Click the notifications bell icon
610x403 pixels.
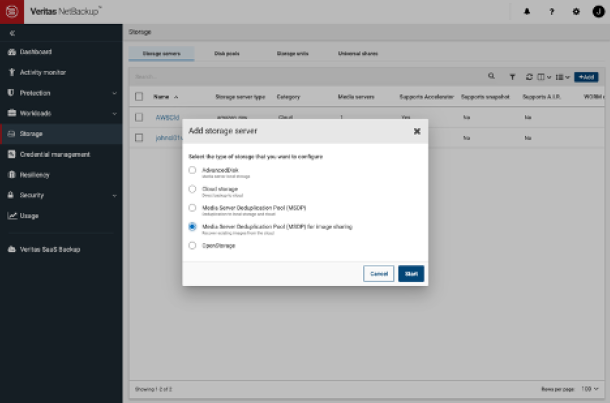528,11
